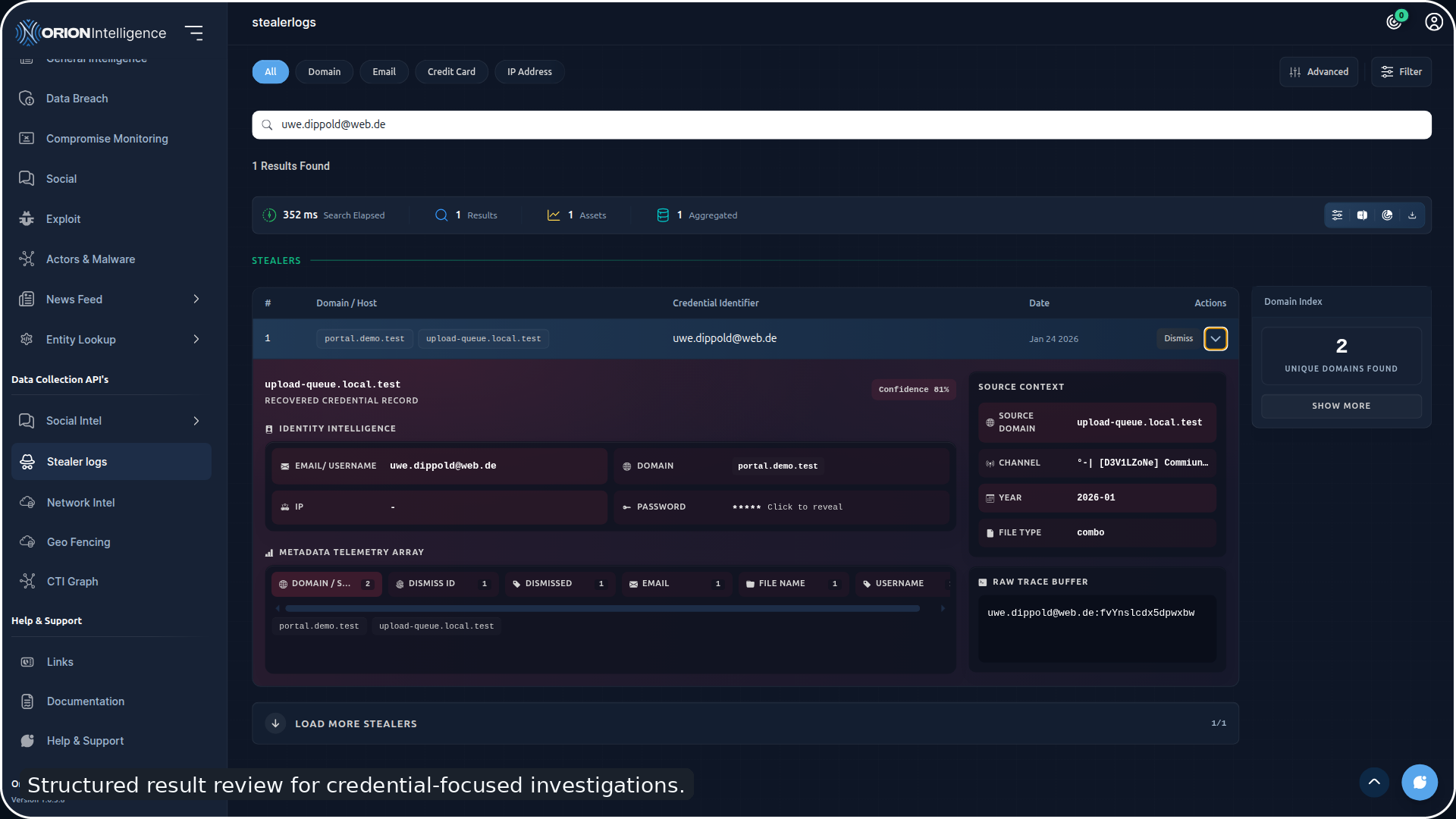
Task: Select the Domain filter tab
Action: (x=325, y=72)
